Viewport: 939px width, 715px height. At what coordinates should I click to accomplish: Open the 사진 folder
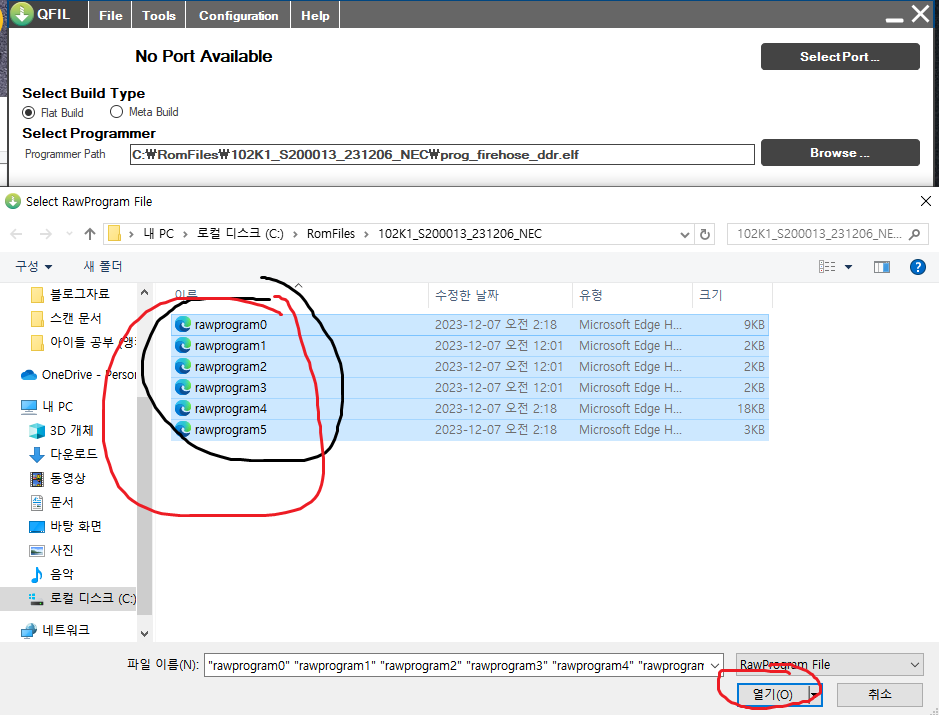tap(52, 550)
